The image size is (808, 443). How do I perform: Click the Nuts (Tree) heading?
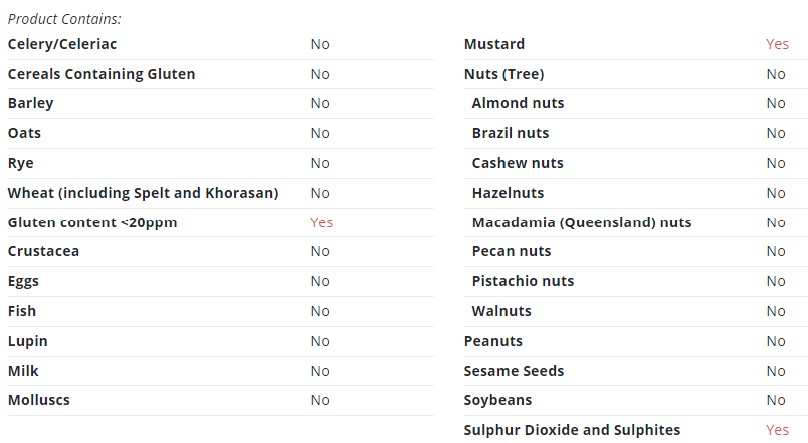pos(504,74)
